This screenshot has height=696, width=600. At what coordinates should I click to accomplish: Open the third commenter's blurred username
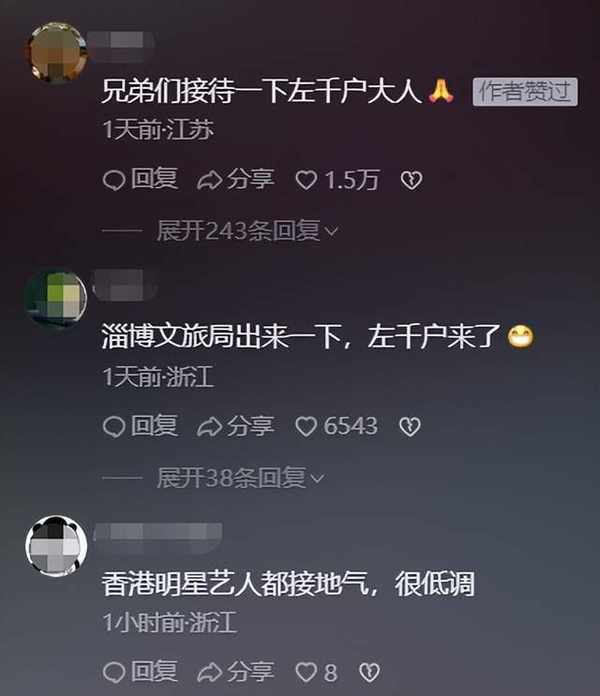point(158,535)
